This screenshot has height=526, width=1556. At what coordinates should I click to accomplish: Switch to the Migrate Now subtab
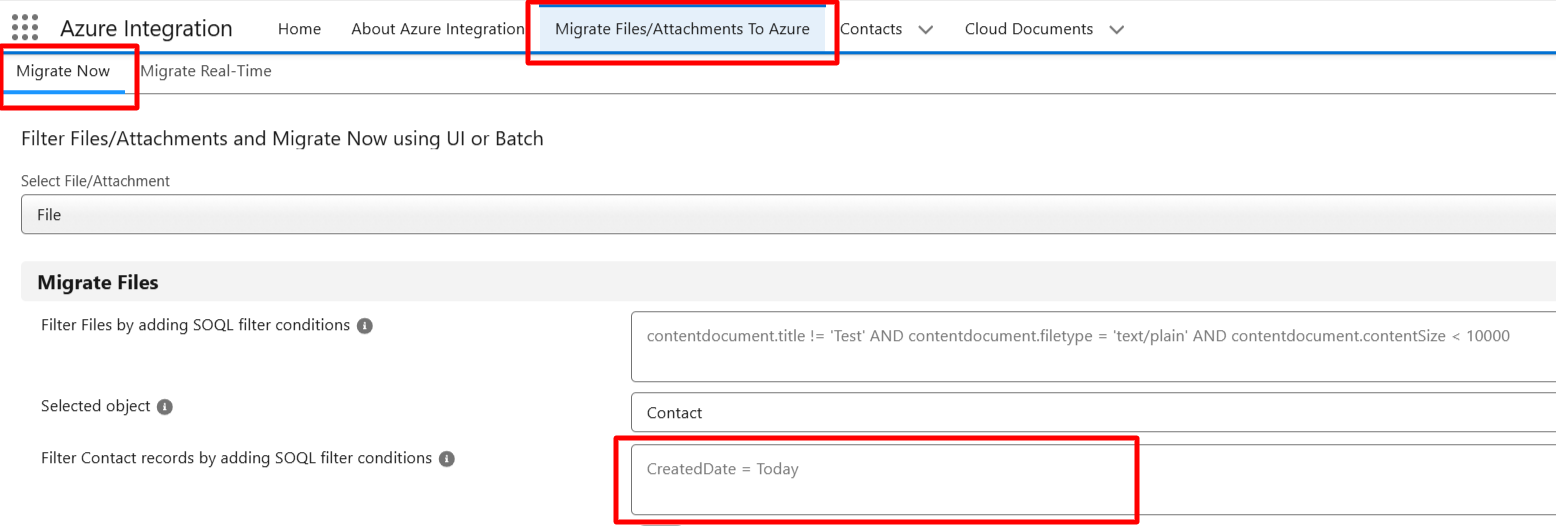point(63,71)
